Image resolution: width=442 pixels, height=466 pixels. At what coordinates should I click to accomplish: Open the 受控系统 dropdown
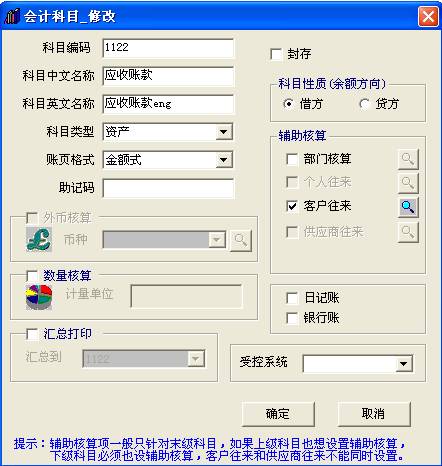tap(403, 363)
